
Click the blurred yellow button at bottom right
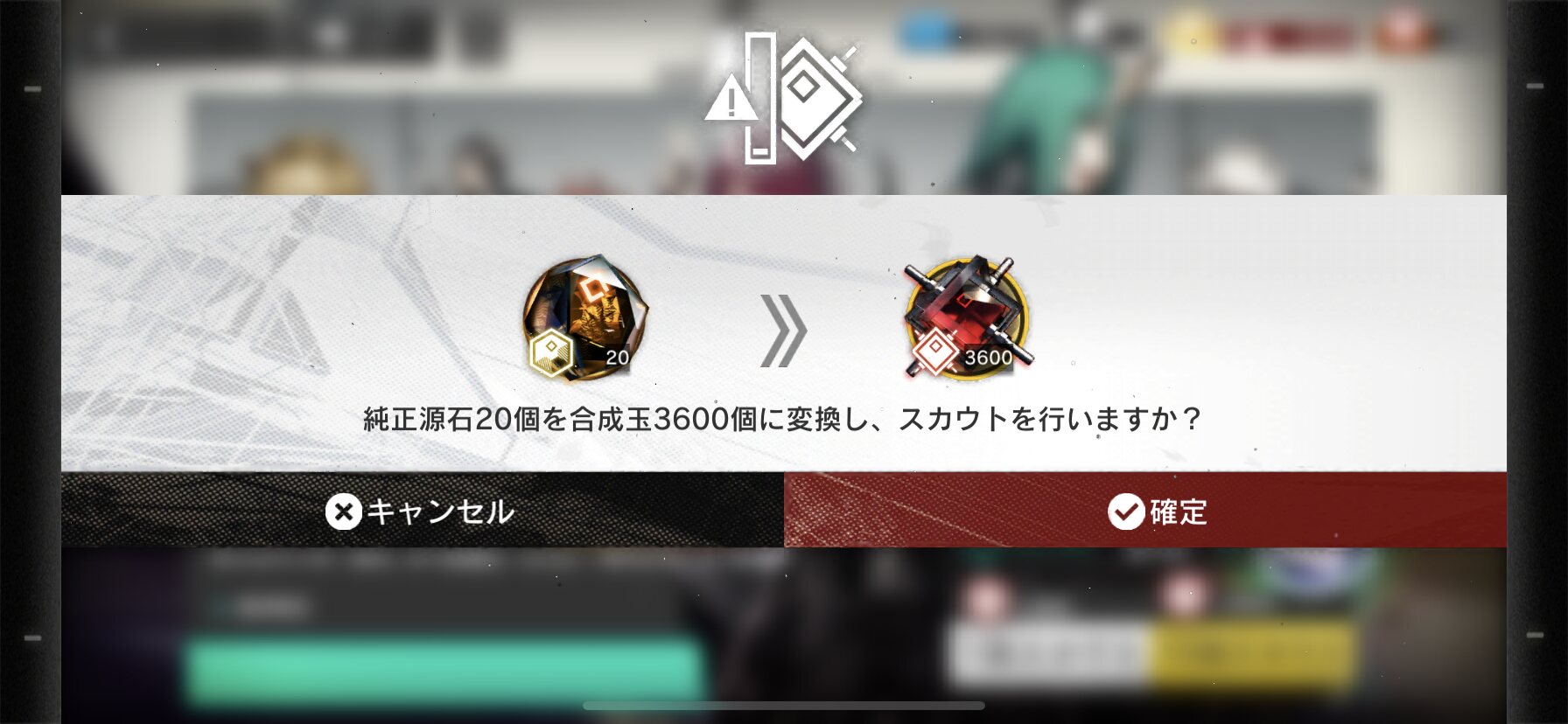pyautogui.click(x=1252, y=654)
